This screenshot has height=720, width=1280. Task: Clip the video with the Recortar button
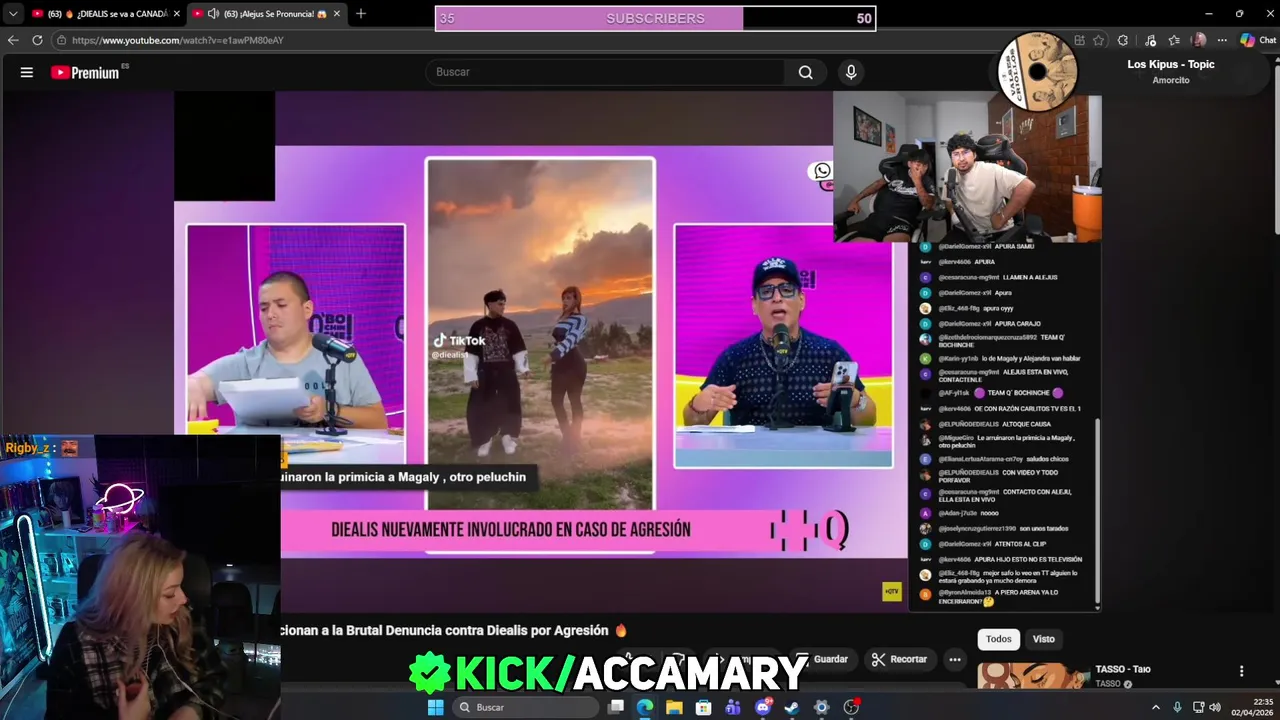(x=899, y=659)
